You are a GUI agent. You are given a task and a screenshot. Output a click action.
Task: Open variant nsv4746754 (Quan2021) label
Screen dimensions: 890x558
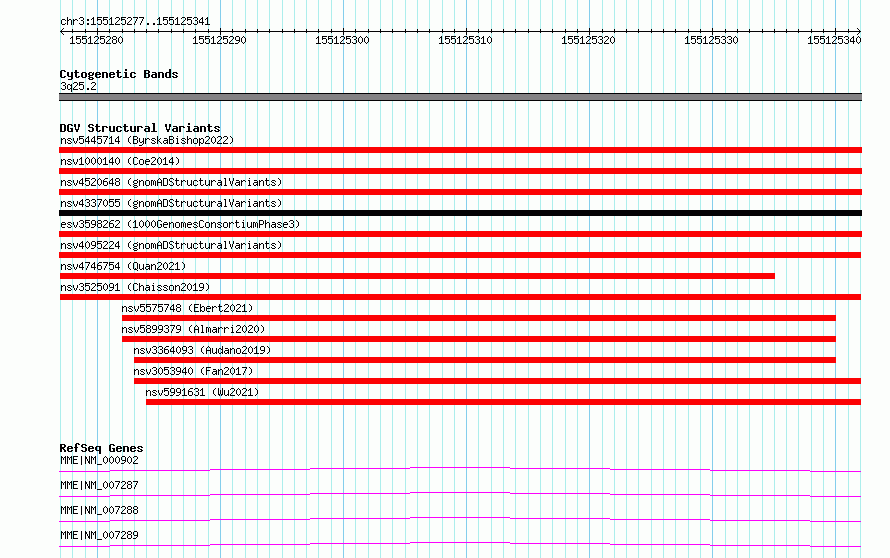[x=123, y=266]
